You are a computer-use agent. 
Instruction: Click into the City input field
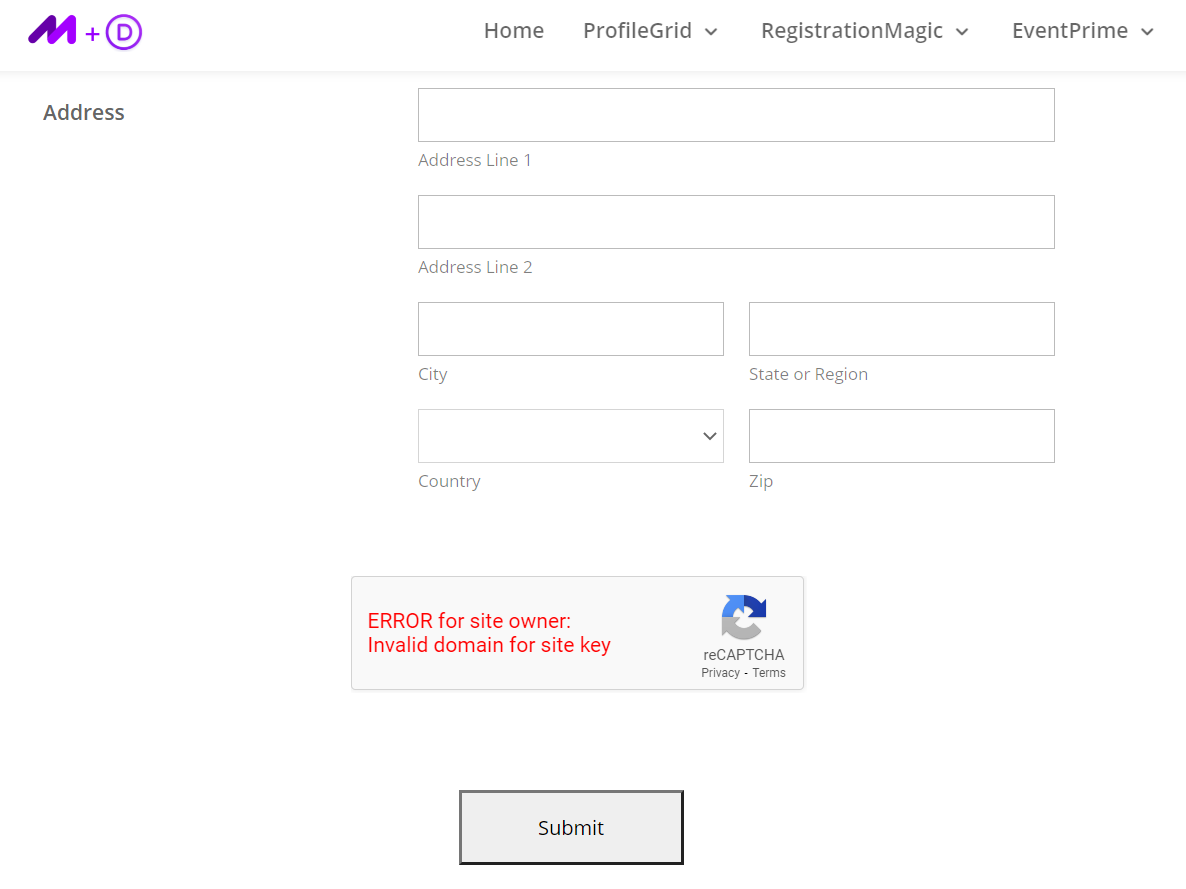570,328
